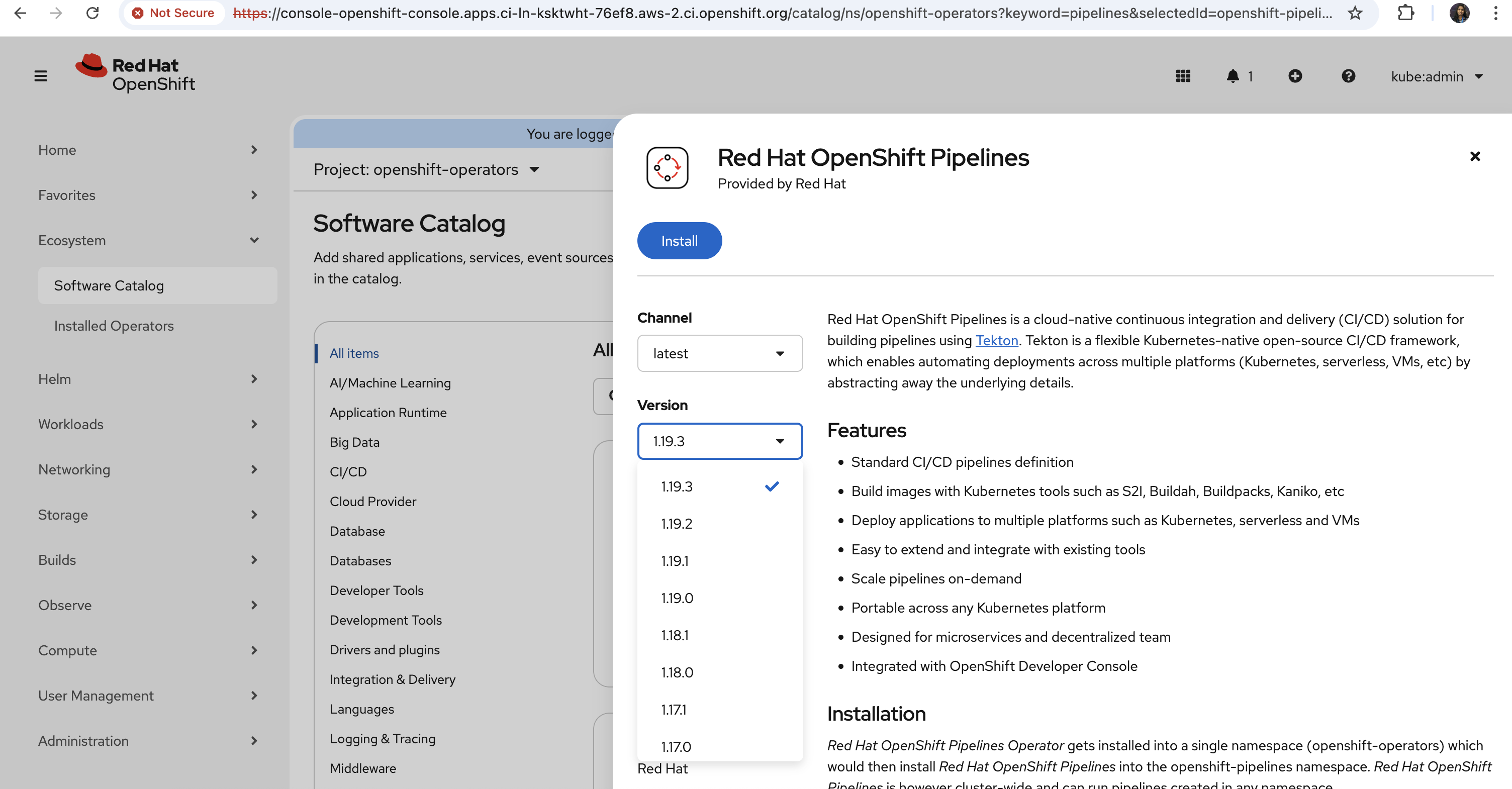
Task: Pick version 1.17.1 in the dropdown
Action: click(x=673, y=710)
